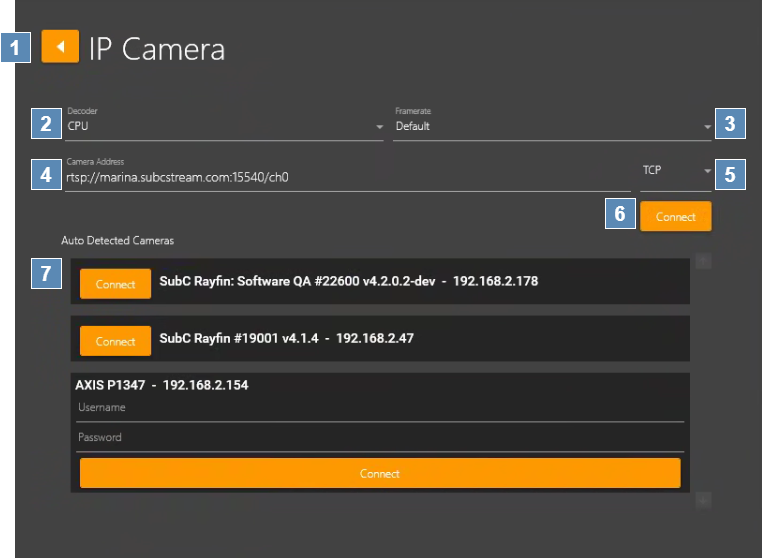The width and height of the screenshot is (763, 558).
Task: Click the orange back arrow button
Action: 60,47
